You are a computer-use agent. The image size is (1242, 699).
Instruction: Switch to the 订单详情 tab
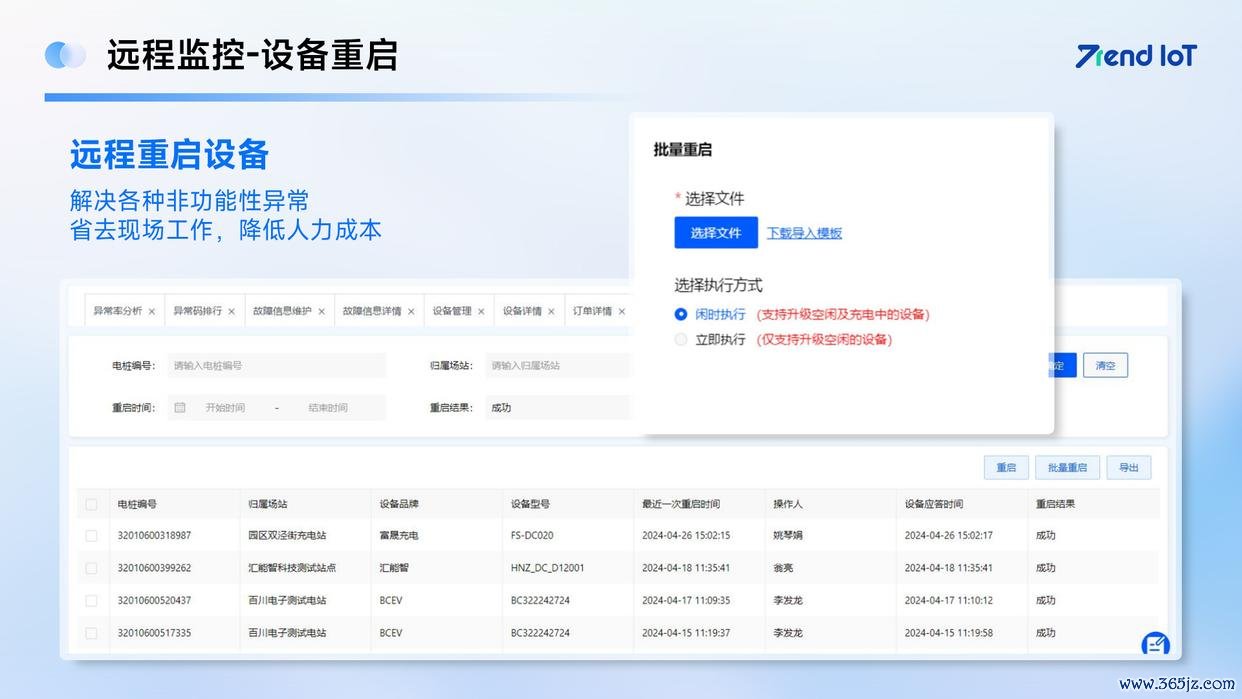(x=592, y=312)
